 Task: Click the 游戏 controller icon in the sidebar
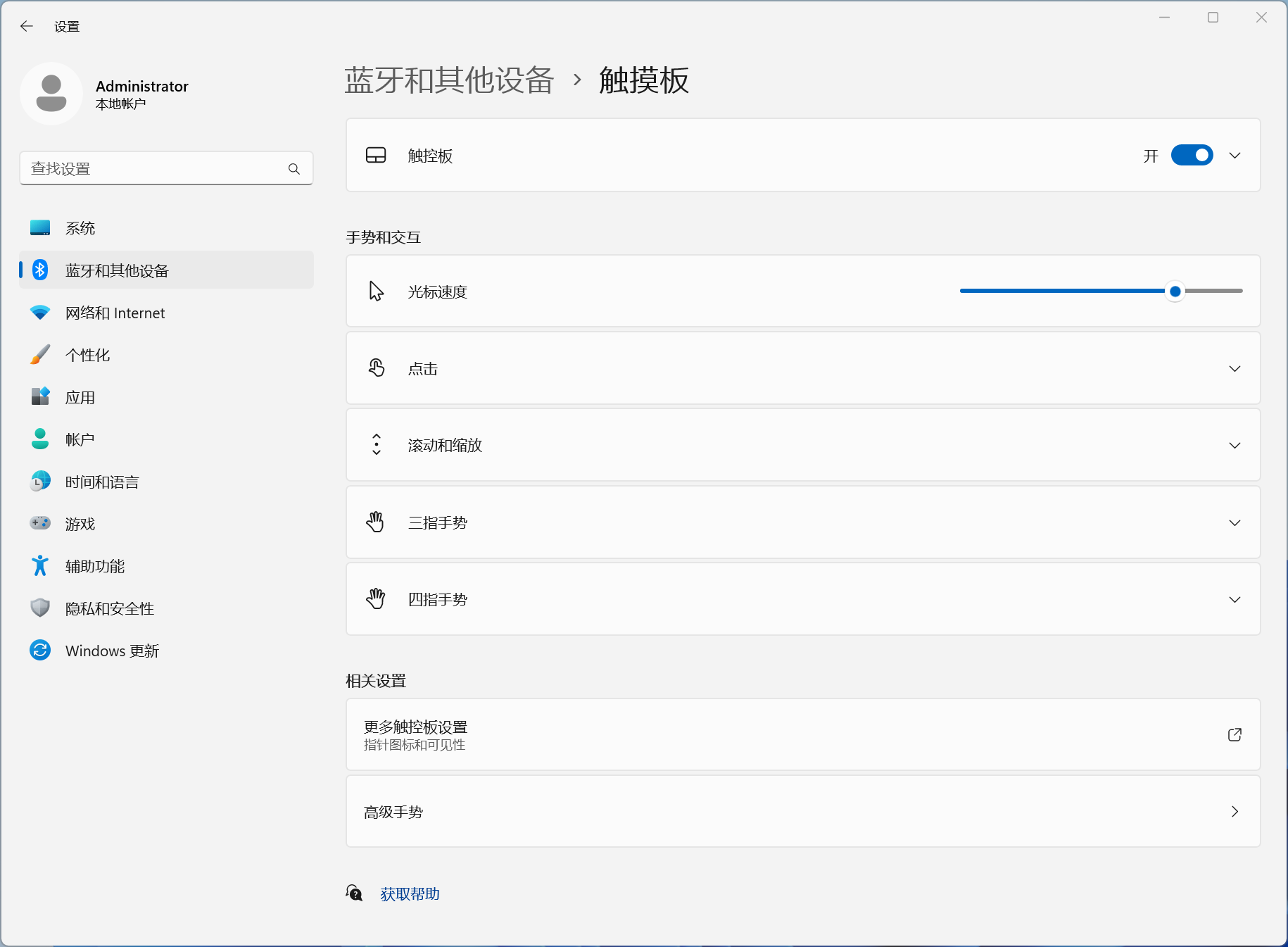(40, 523)
